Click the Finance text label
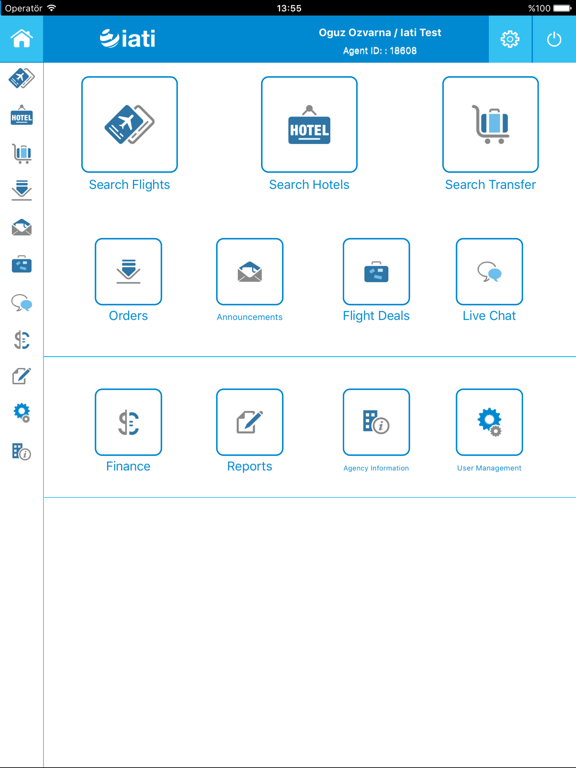This screenshot has width=576, height=768. (x=128, y=466)
